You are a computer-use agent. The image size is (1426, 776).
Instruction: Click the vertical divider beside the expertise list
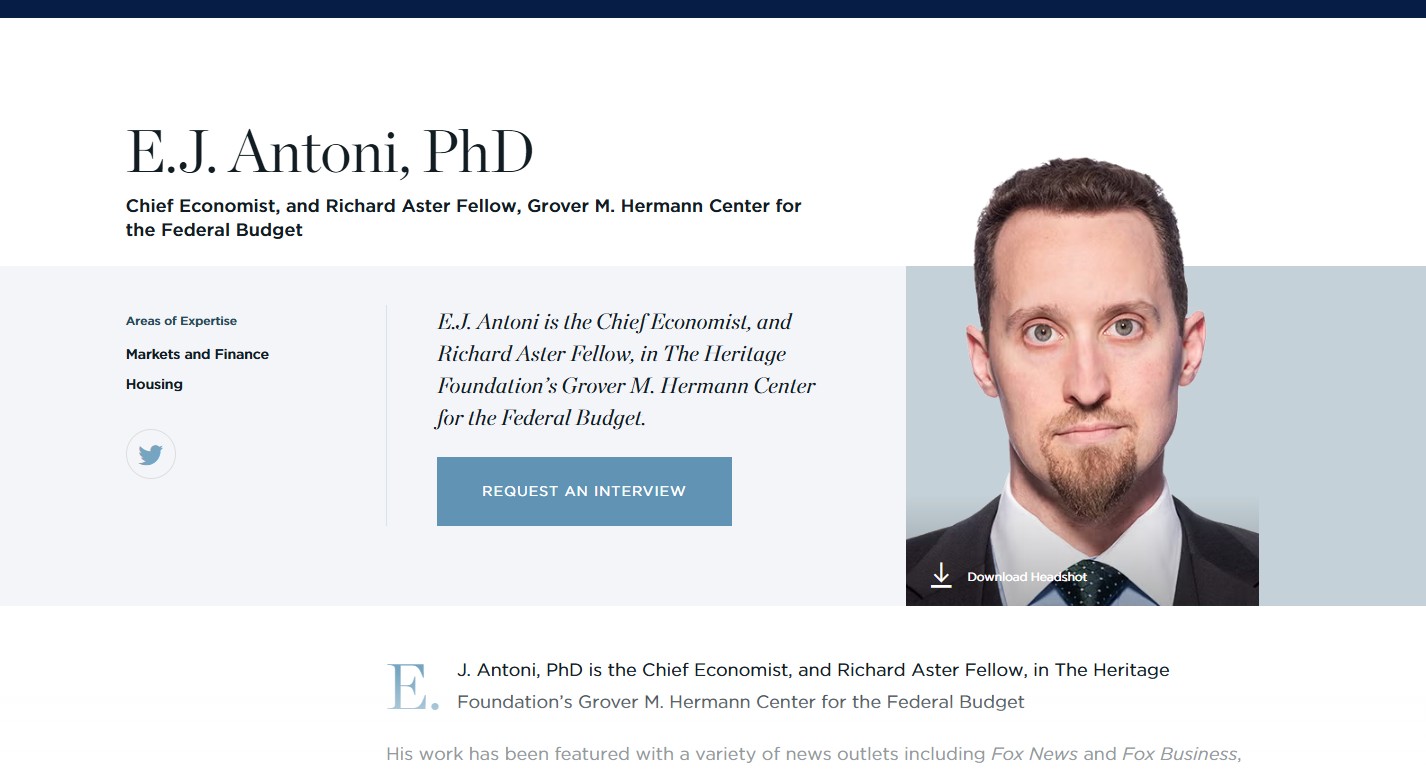386,415
